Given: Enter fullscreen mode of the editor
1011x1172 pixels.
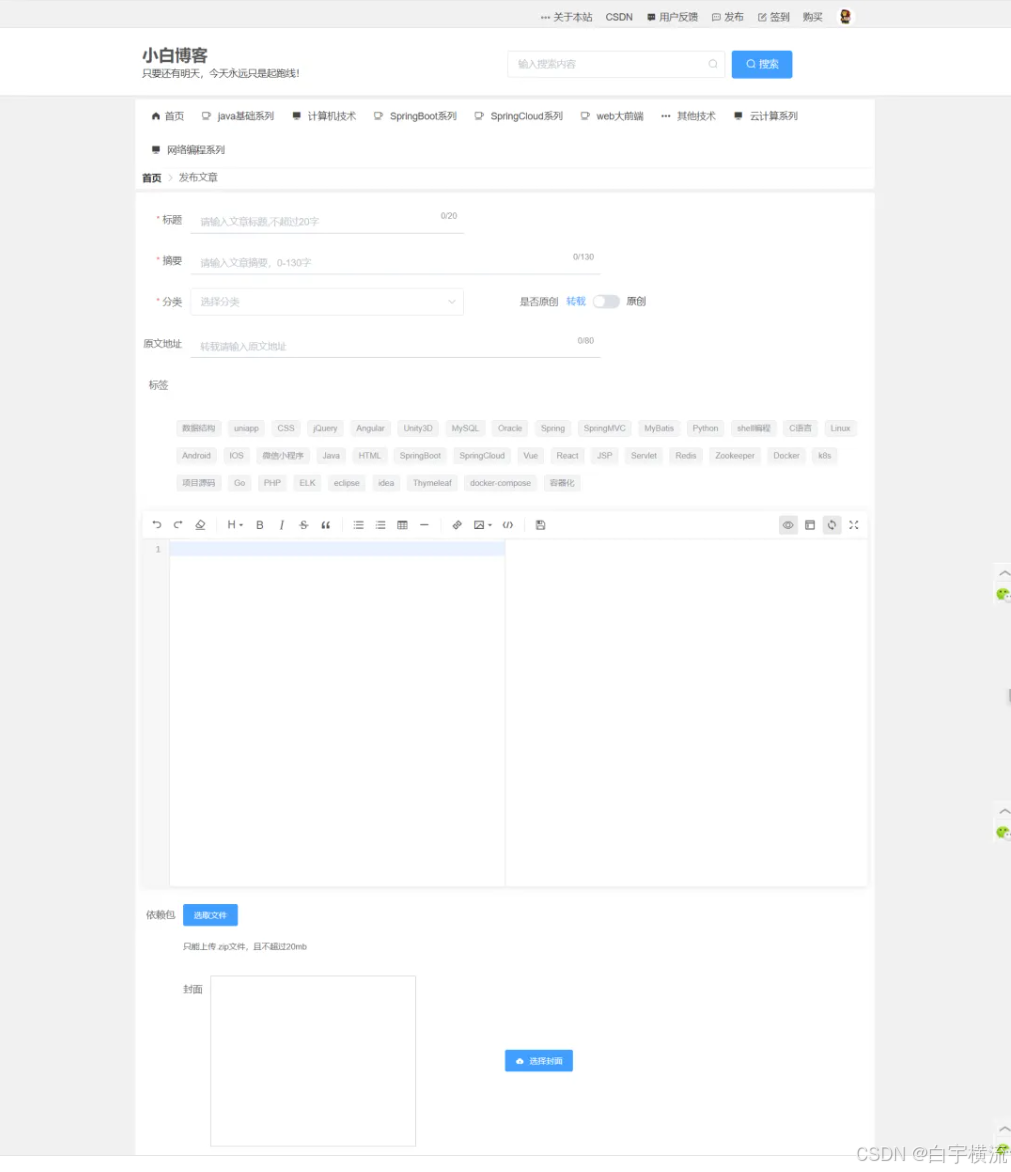Looking at the screenshot, I should pos(853,525).
